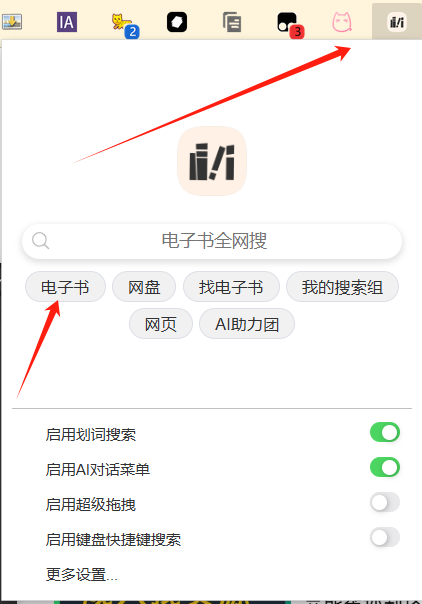Open the yellow cat extension with badge 2
Viewport: 422px width, 604px height.
tap(124, 25)
